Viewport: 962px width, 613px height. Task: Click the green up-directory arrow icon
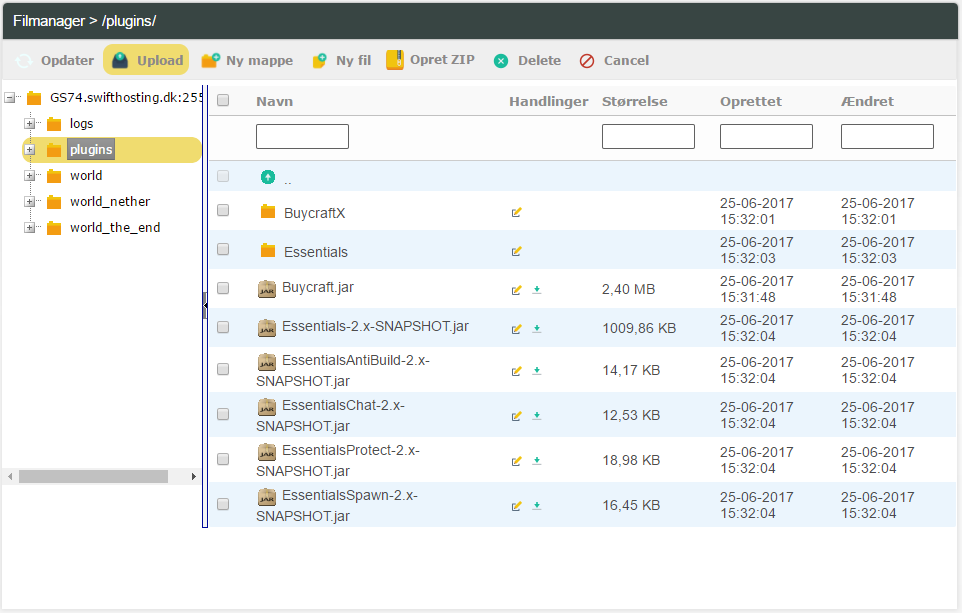pyautogui.click(x=267, y=177)
